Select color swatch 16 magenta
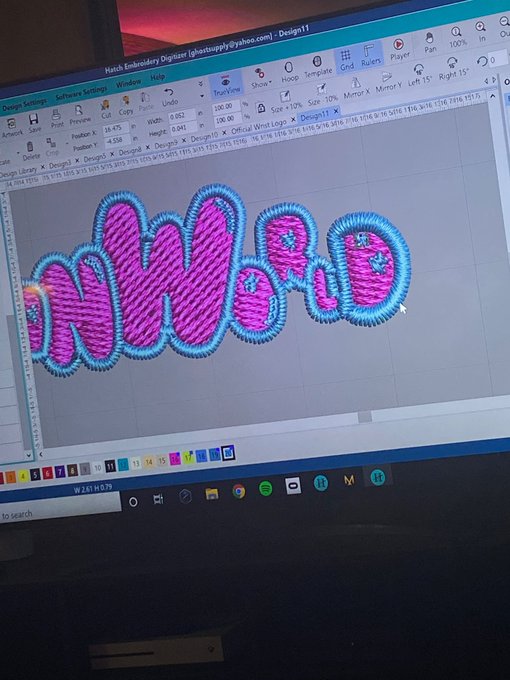Viewport: 510px width, 680px height. (x=175, y=459)
